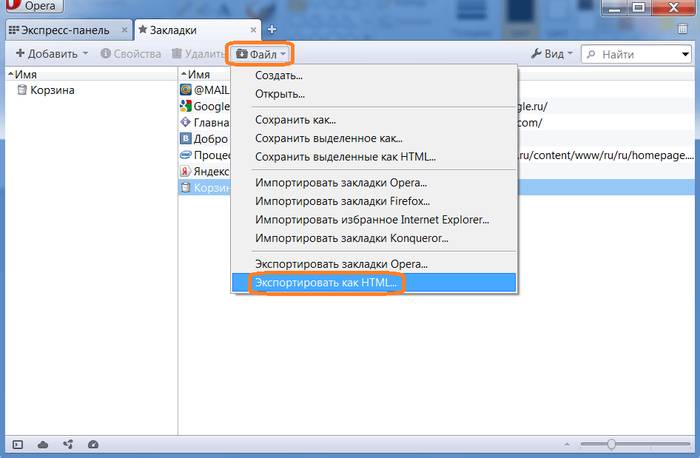Select Корзина folder in left panel
This screenshot has width=700, height=458.
point(51,91)
